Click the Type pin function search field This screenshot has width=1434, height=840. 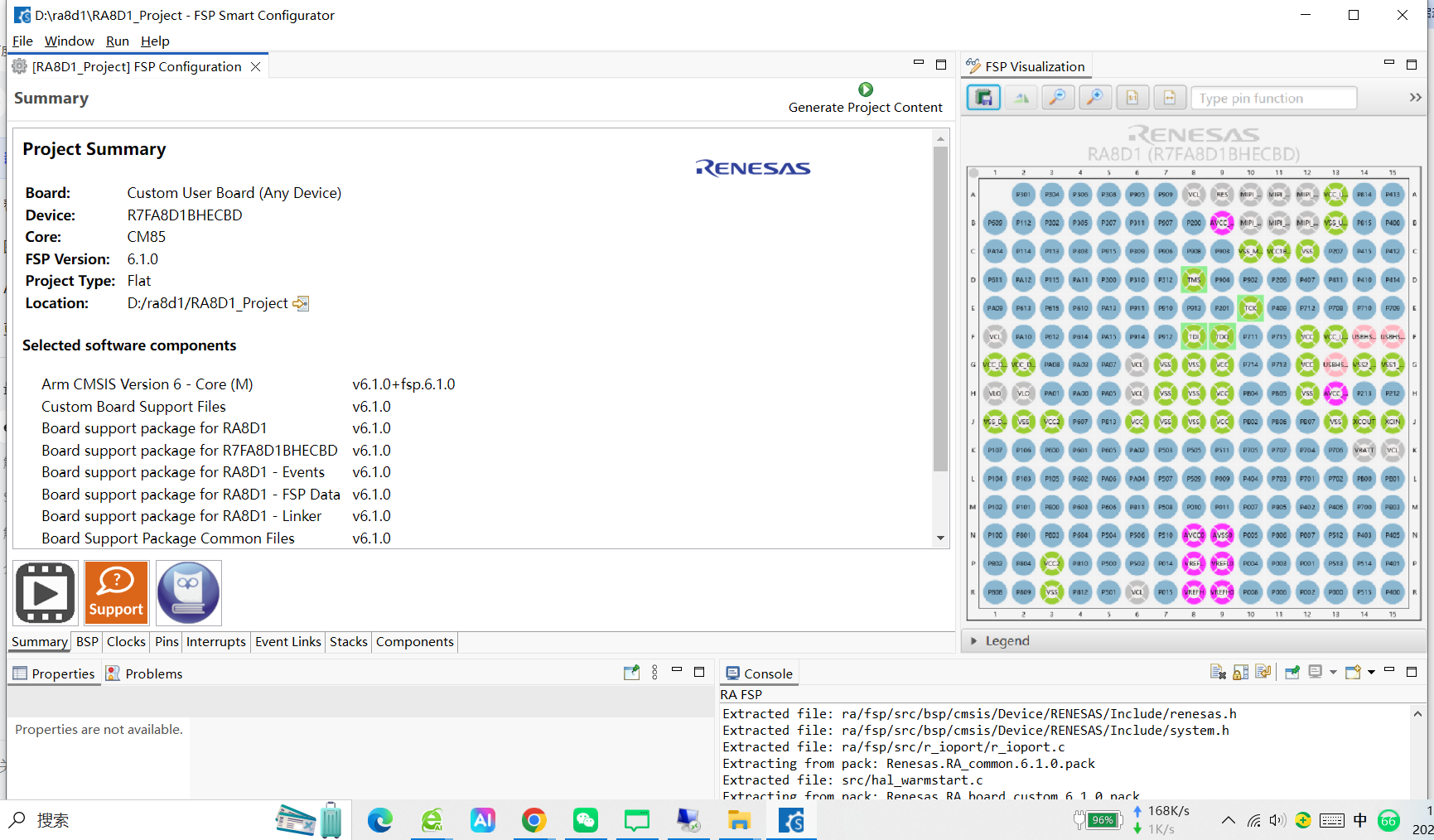[1274, 98]
